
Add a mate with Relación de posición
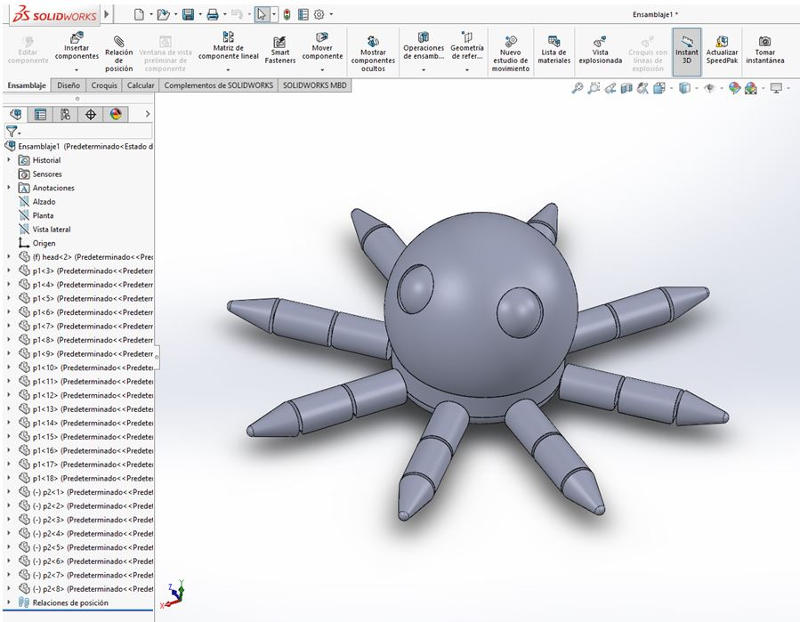click(119, 53)
